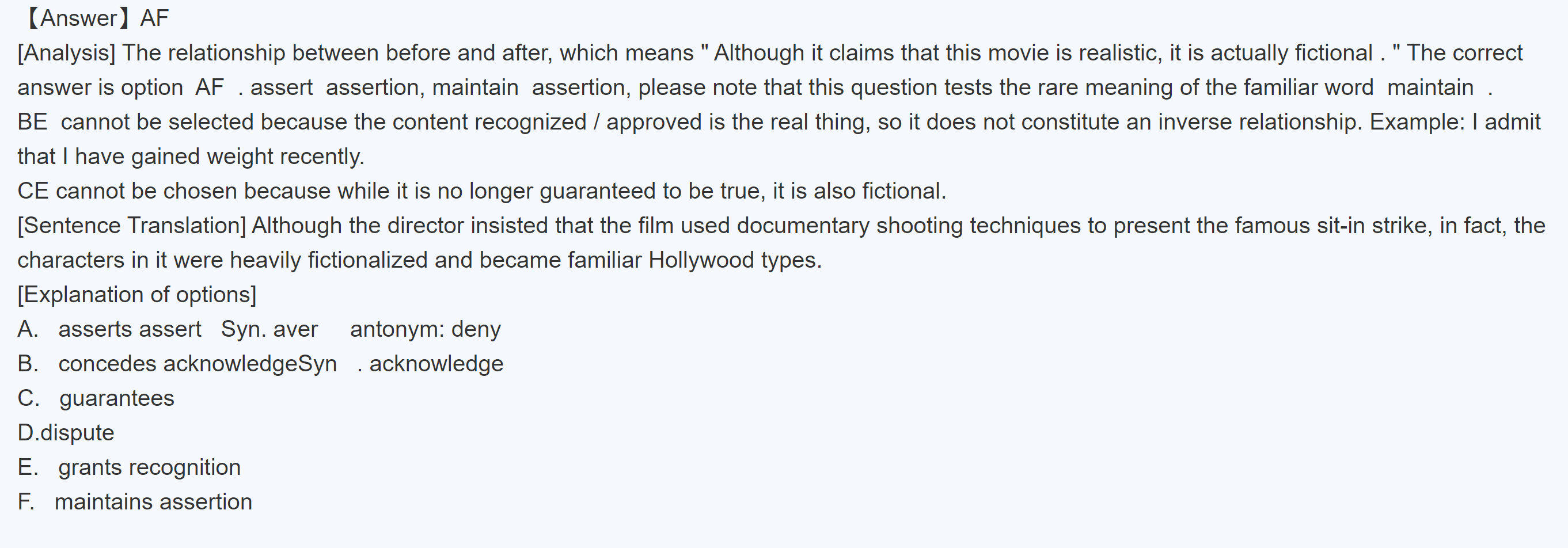The height and width of the screenshot is (548, 1568).
Task: Select option F maintains assertion
Action: point(152,502)
